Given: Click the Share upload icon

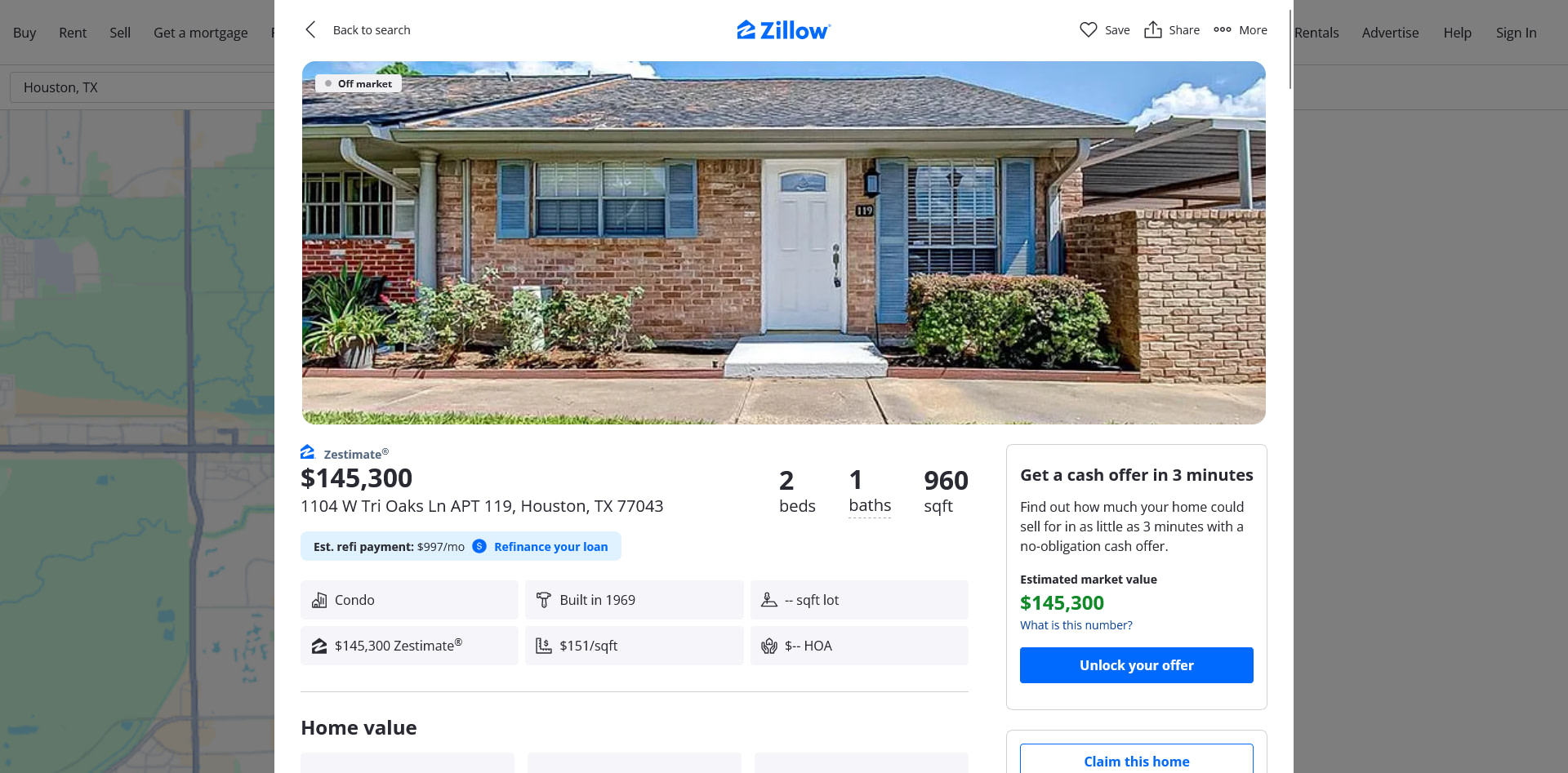Looking at the screenshot, I should (1152, 29).
